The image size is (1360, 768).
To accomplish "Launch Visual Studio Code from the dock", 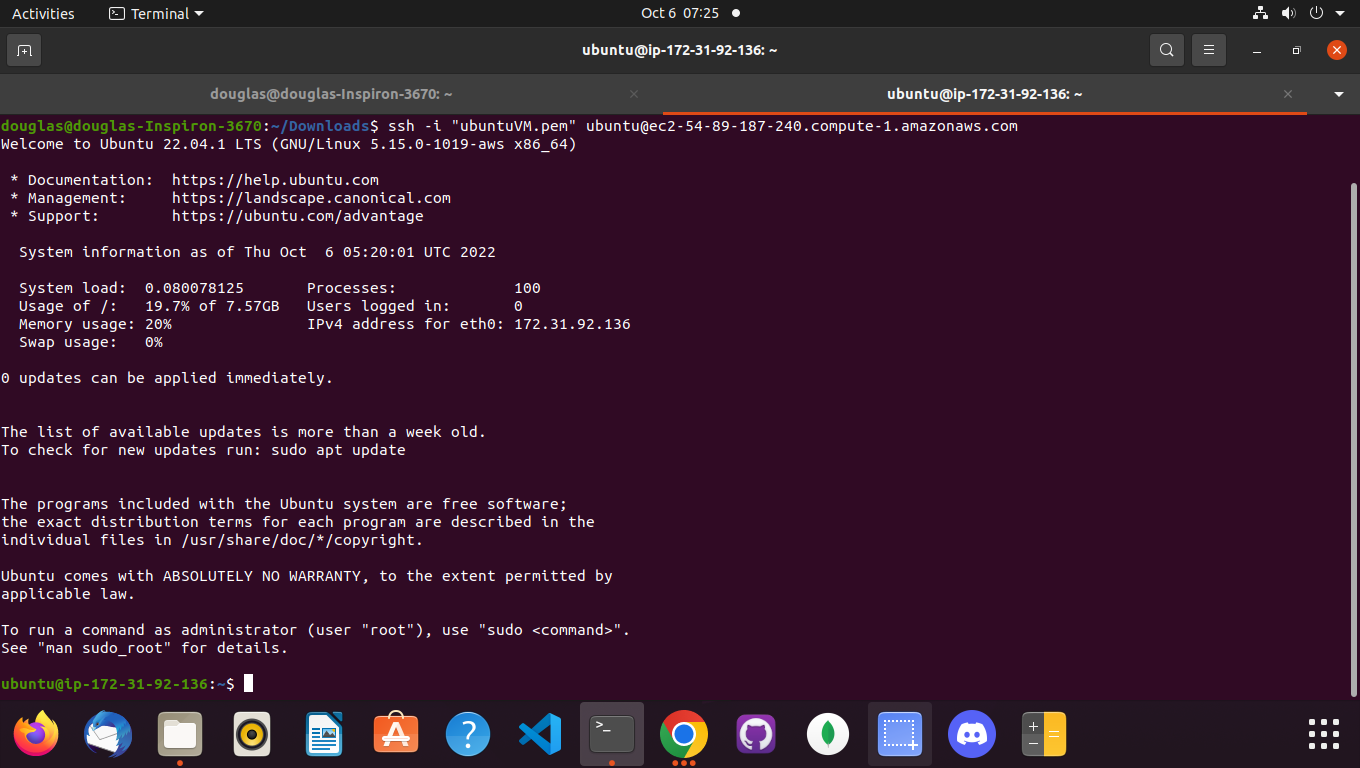I will tap(540, 734).
